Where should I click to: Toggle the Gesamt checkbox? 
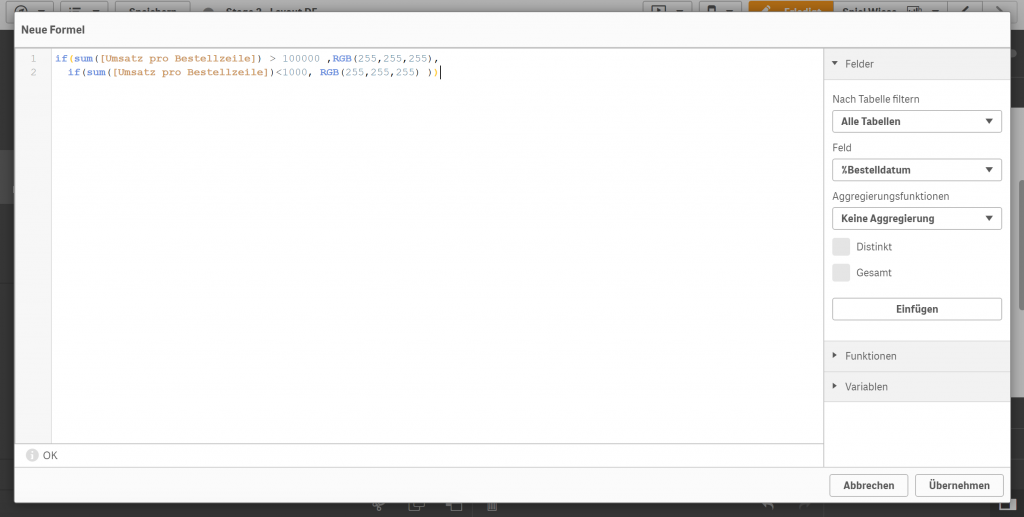click(x=841, y=272)
